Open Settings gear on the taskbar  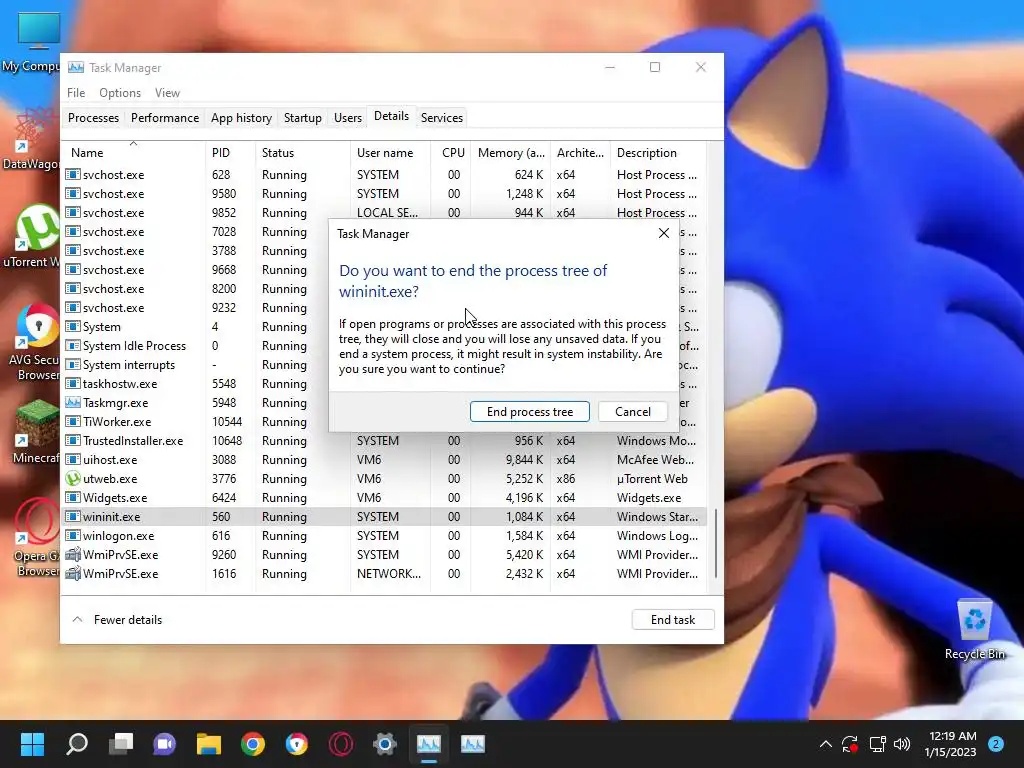(385, 743)
